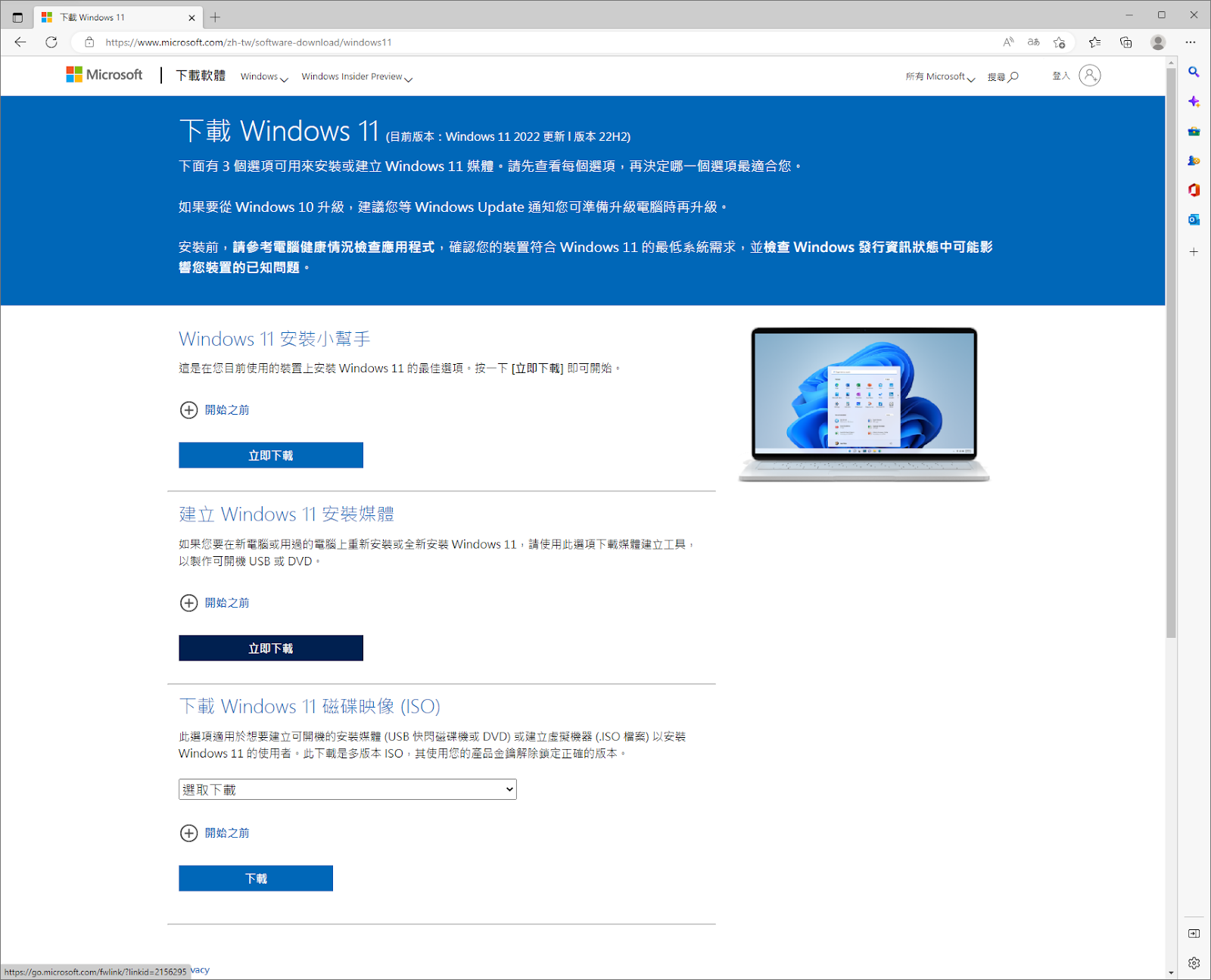Click the hide sidebar icon
Image resolution: width=1211 pixels, height=980 pixels.
[x=1194, y=933]
